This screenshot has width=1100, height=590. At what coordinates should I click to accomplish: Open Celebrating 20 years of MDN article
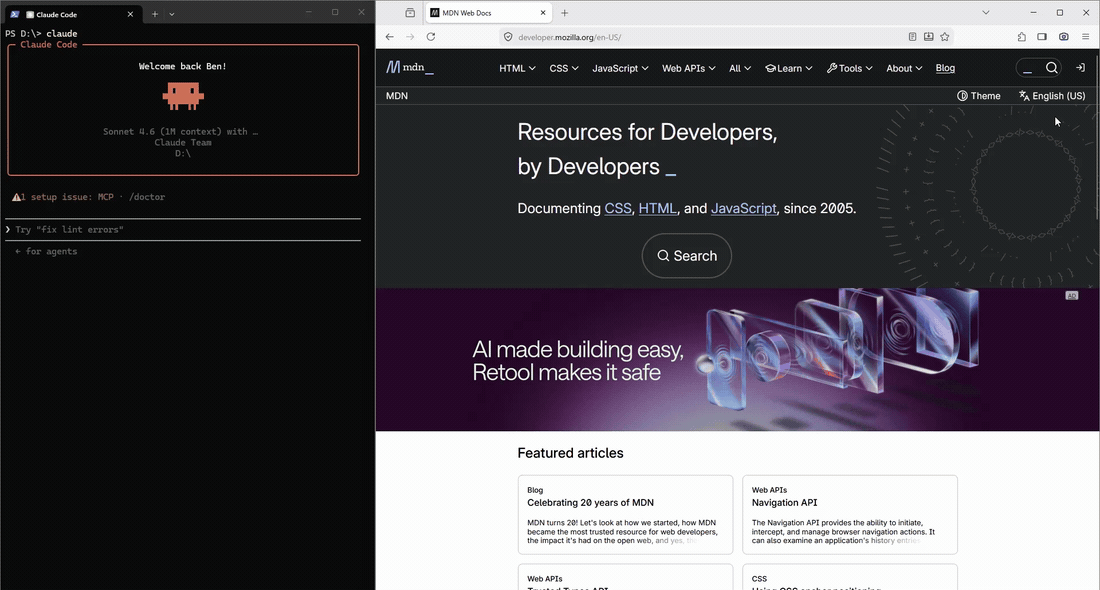(x=590, y=502)
